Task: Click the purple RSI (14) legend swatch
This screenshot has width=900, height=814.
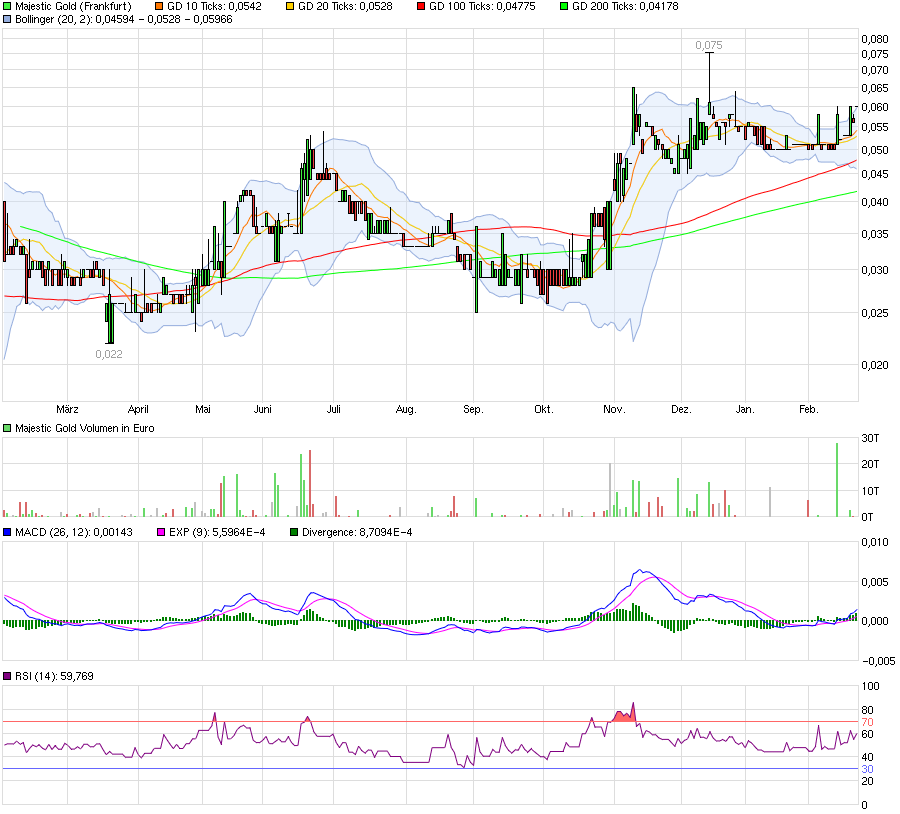Action: pos(7,676)
